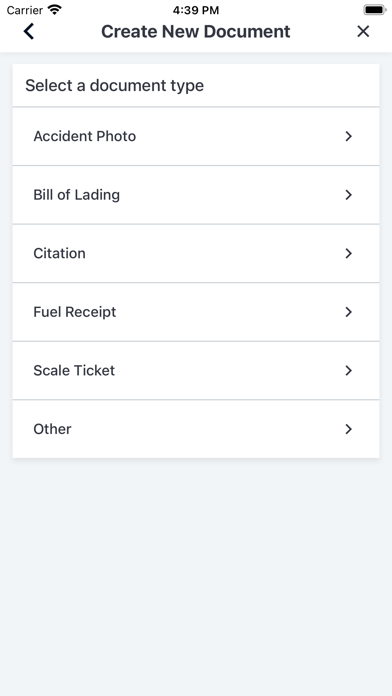Choose Scale Ticket document type
The image size is (392, 696).
click(196, 371)
